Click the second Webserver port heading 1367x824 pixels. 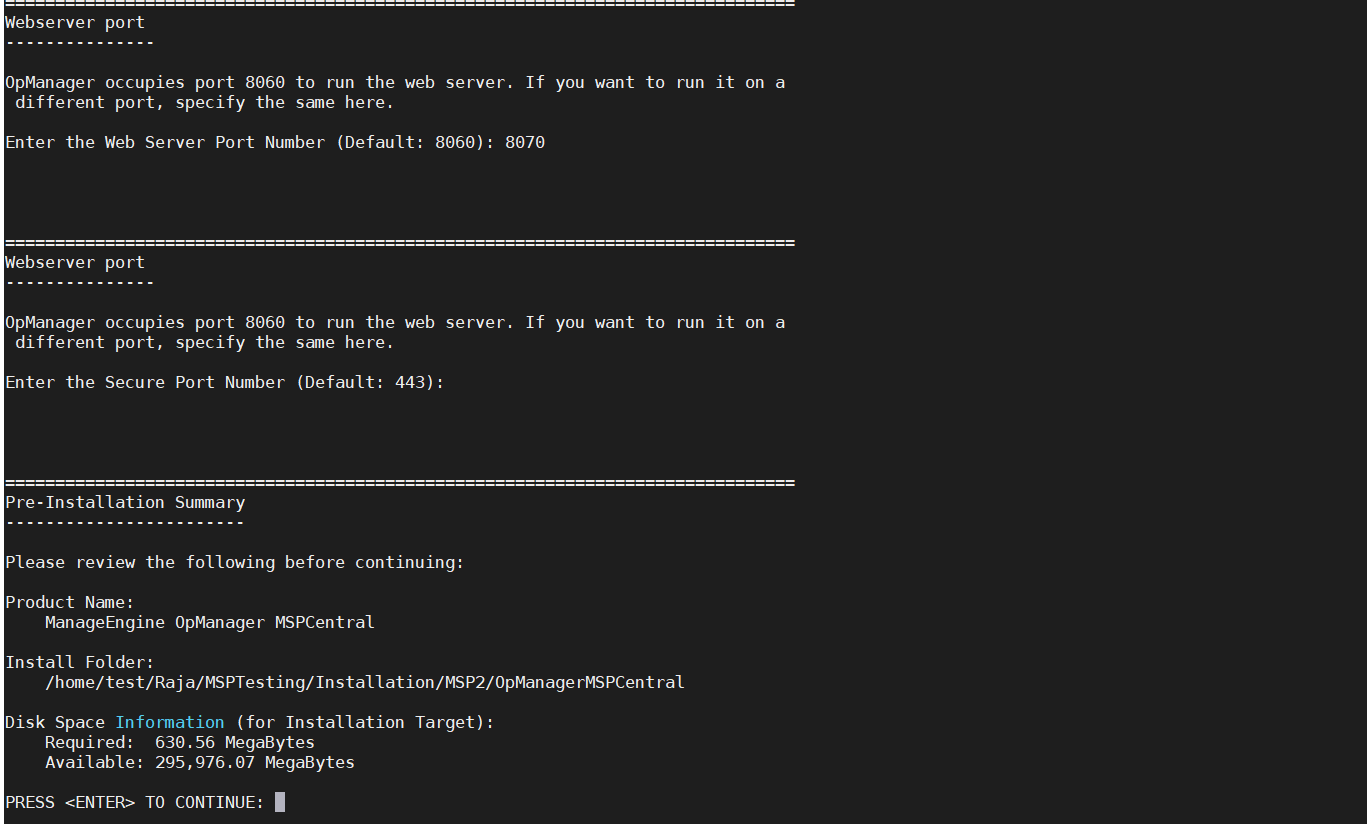[x=75, y=262]
